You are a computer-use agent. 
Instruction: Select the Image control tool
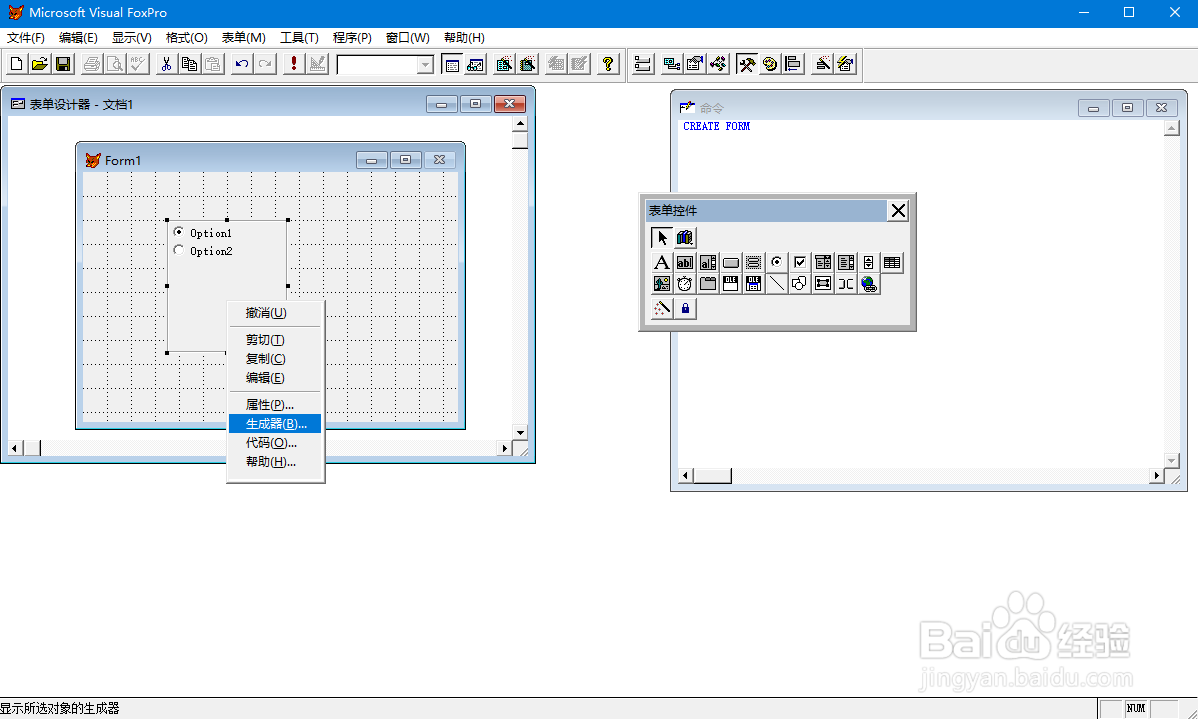[x=662, y=284]
